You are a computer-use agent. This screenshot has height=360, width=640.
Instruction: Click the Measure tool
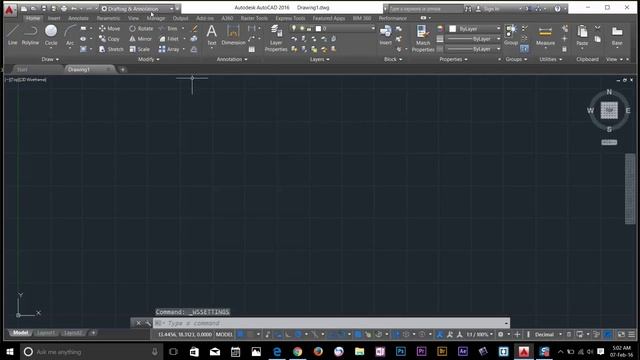click(x=545, y=36)
